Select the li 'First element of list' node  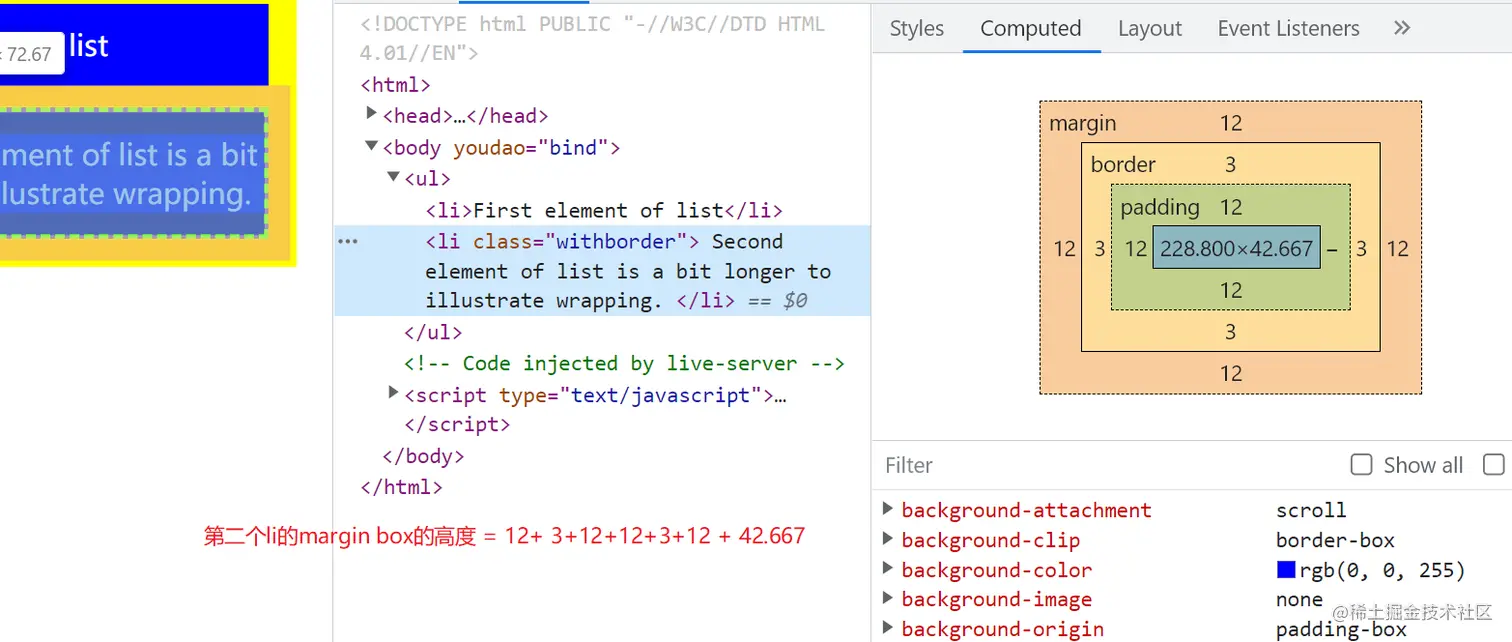click(x=604, y=211)
